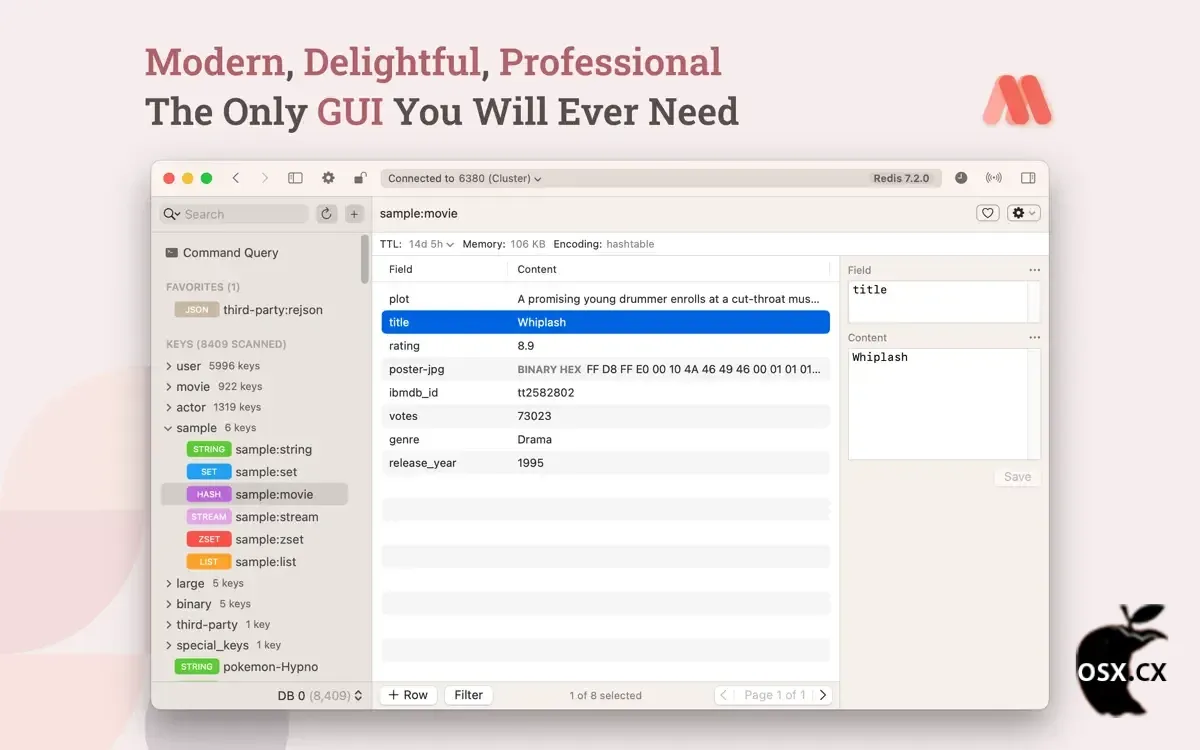Click the ZSET type badge
The width and height of the screenshot is (1200, 750).
[209, 539]
